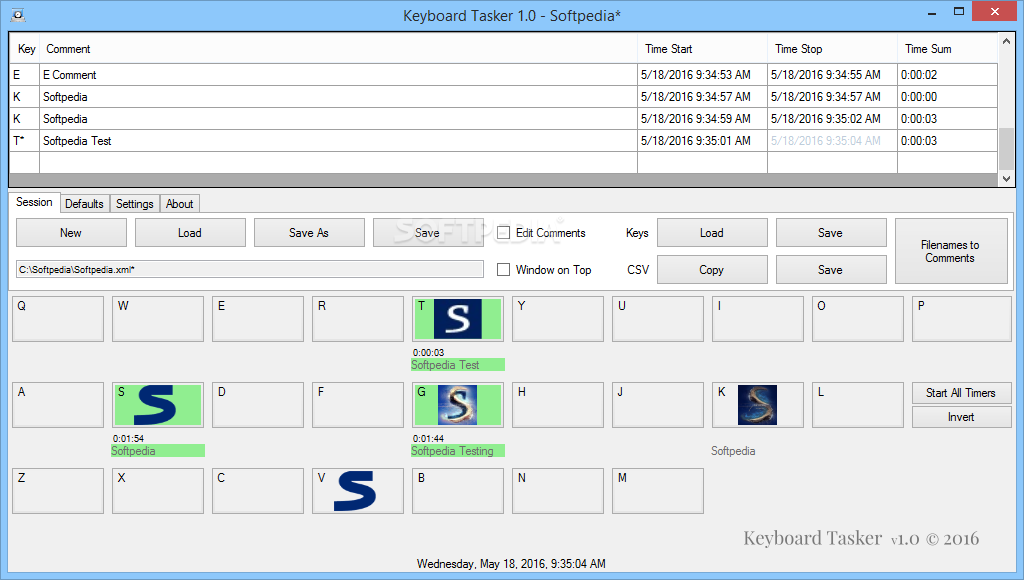The width and height of the screenshot is (1024, 580).
Task: Click the Save As button
Action: point(309,233)
